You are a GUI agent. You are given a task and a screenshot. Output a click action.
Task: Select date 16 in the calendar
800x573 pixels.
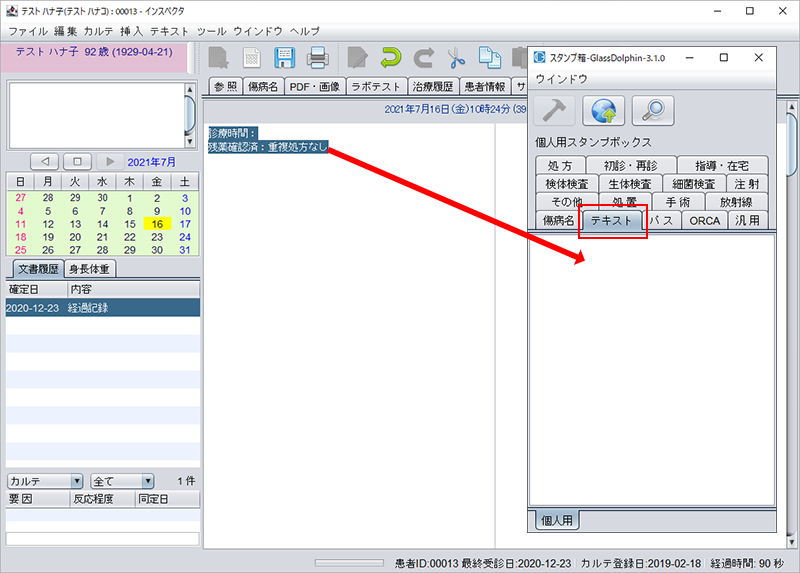pyautogui.click(x=156, y=224)
